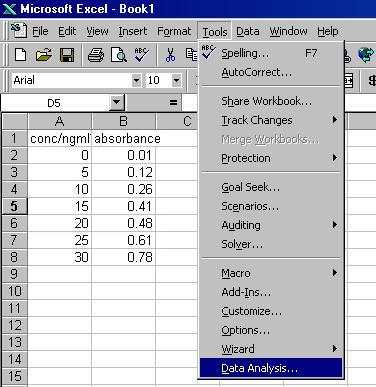Open the Format menu
This screenshot has width=376, height=387.
tap(174, 31)
